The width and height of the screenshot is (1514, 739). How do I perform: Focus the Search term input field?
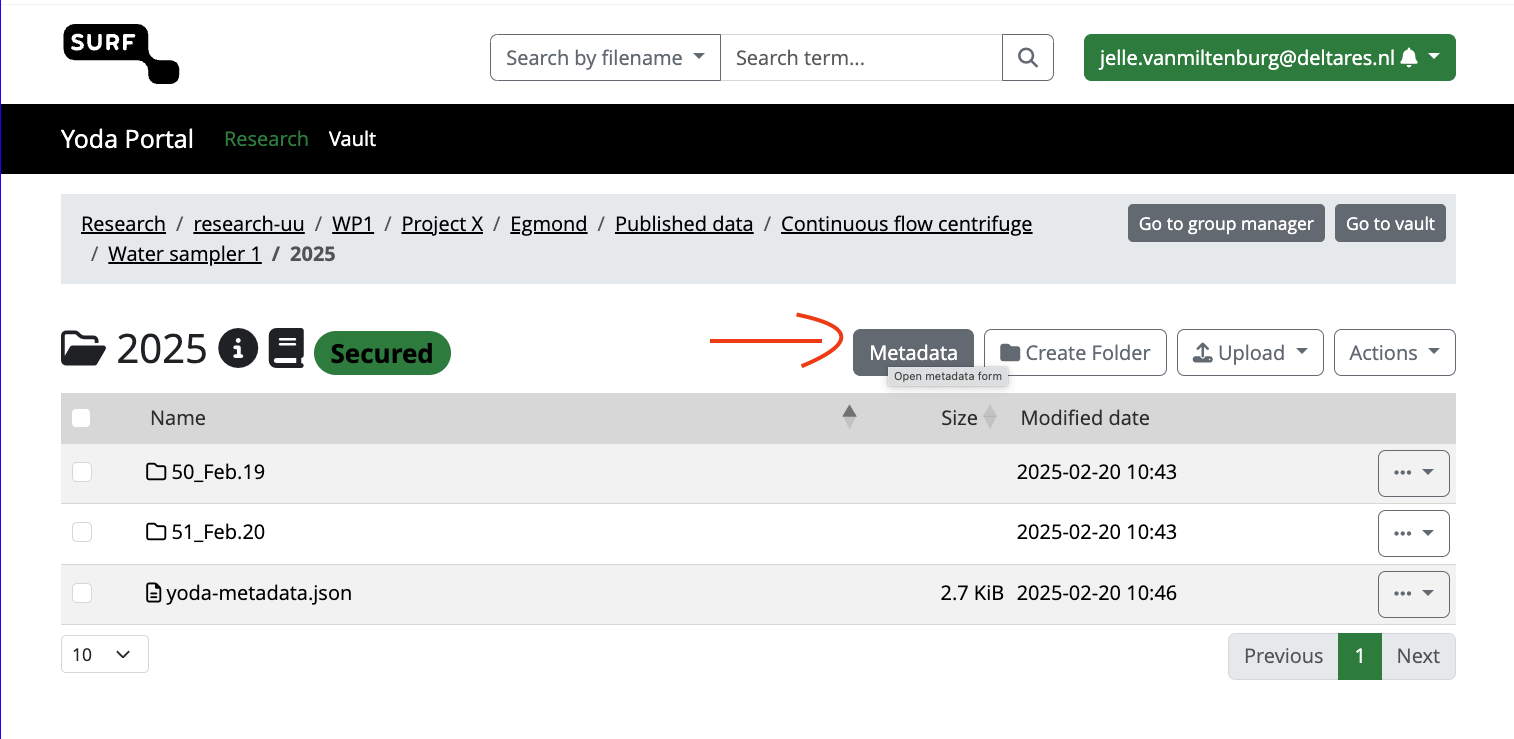click(x=860, y=58)
